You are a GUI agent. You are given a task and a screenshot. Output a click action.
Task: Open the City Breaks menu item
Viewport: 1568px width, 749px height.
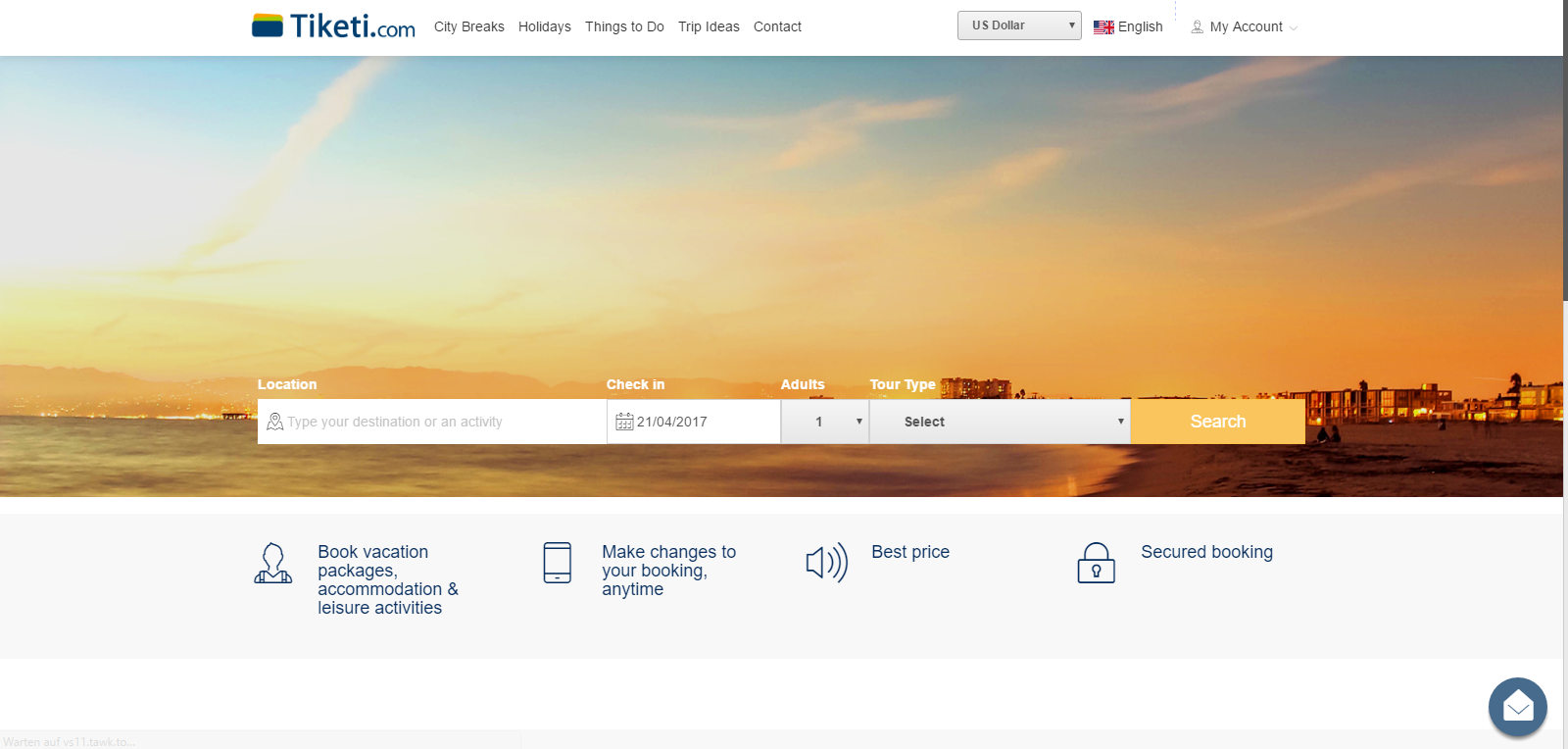click(x=468, y=26)
